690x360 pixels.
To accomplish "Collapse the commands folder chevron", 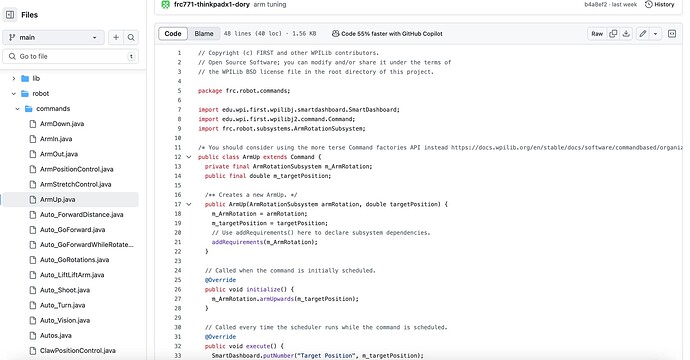I will click(x=18, y=109).
